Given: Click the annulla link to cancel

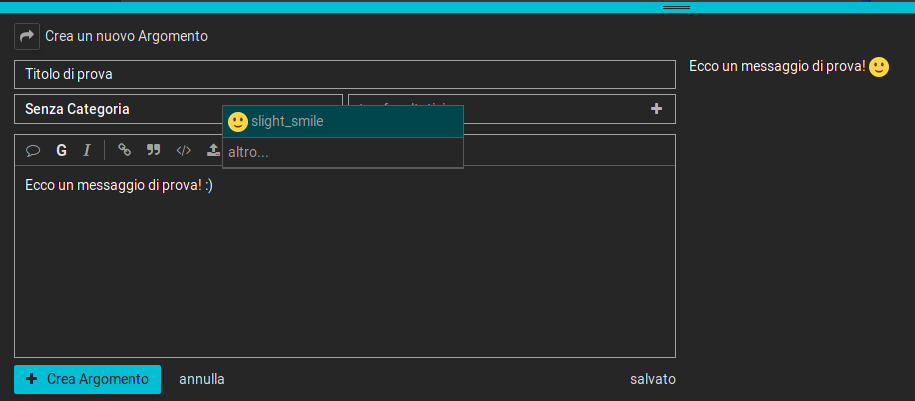Looking at the screenshot, I should (x=201, y=379).
